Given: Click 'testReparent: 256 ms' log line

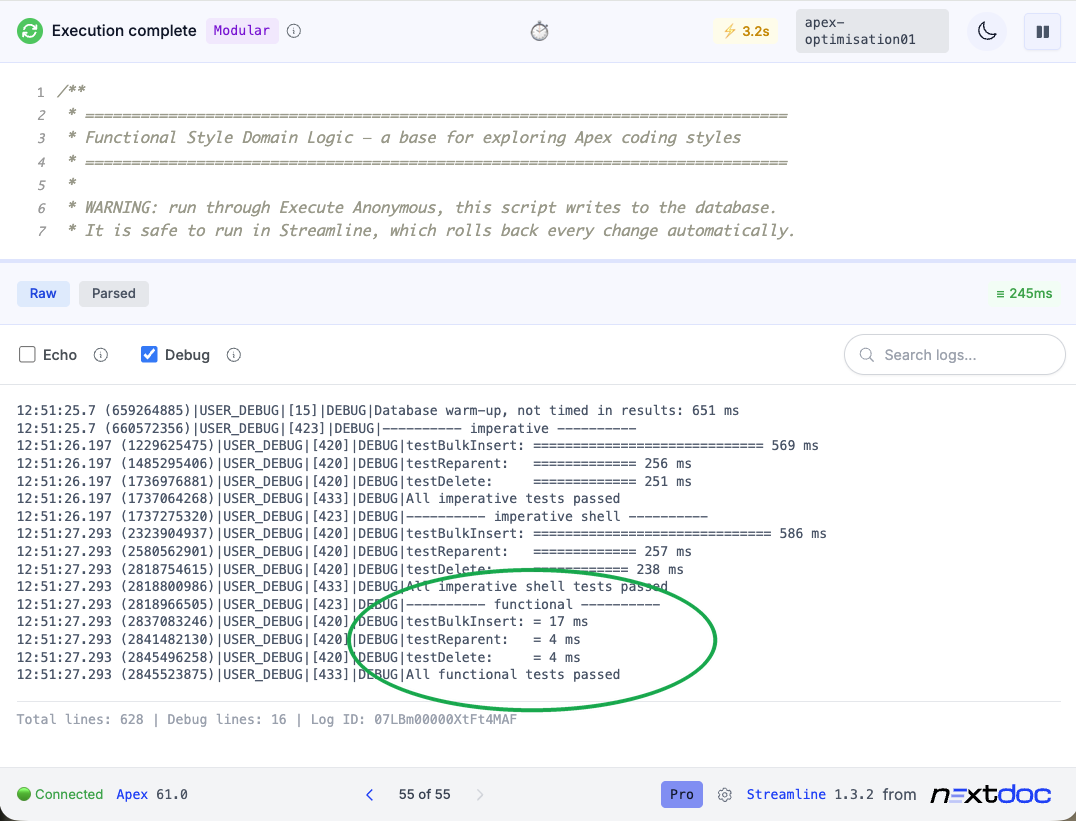Looking at the screenshot, I should point(354,463).
